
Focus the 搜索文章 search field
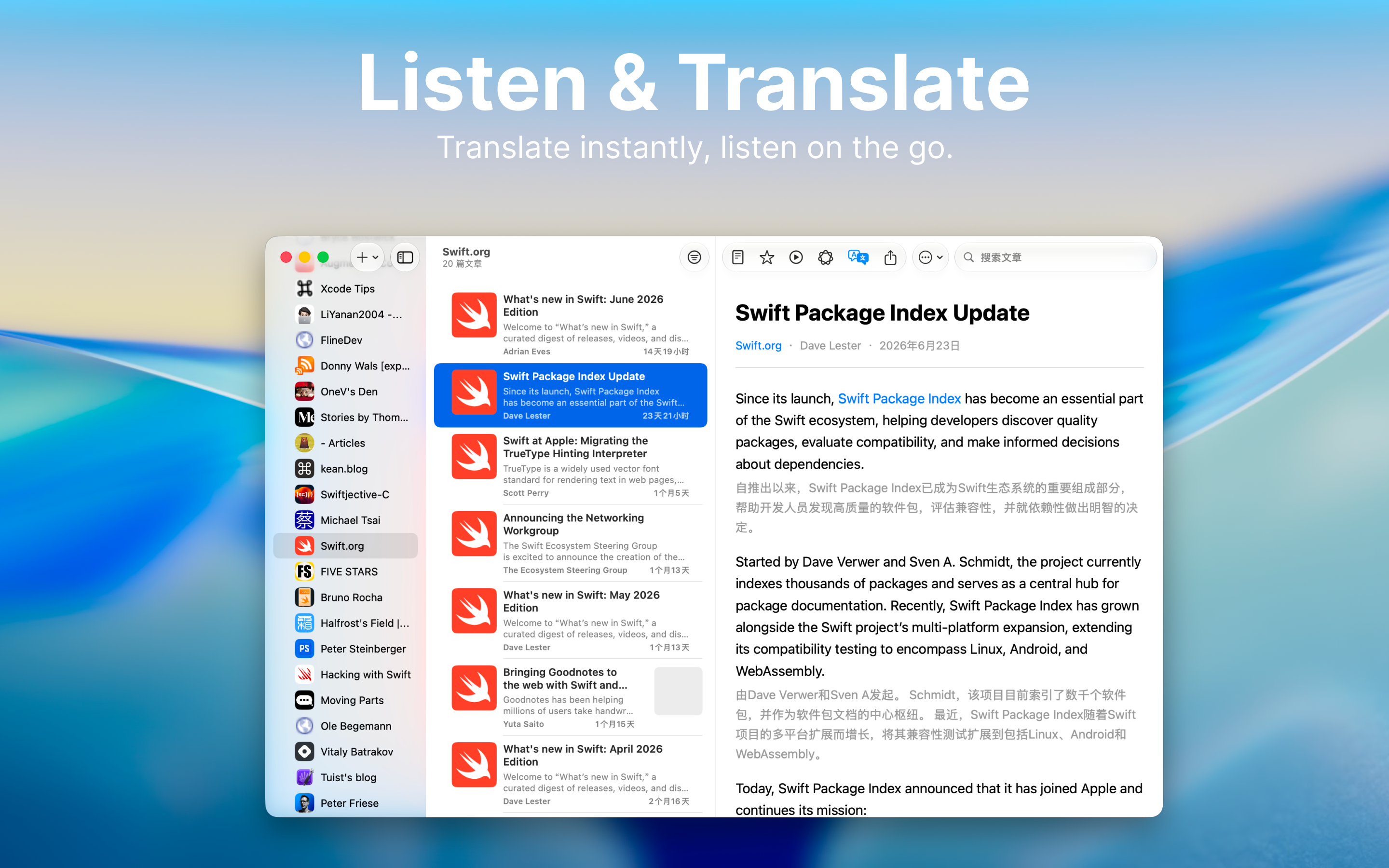(1056, 257)
